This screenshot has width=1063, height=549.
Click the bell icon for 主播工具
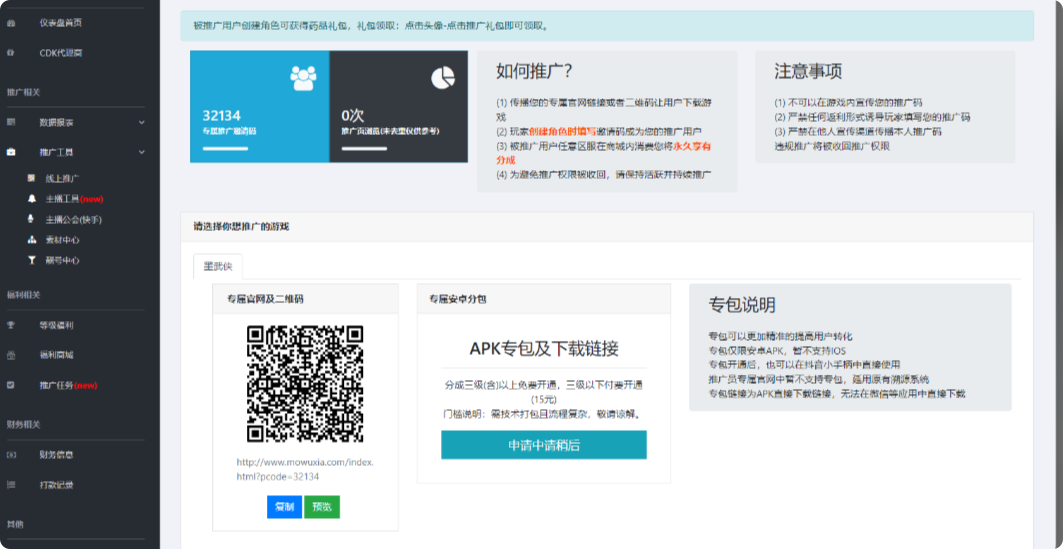coord(31,199)
